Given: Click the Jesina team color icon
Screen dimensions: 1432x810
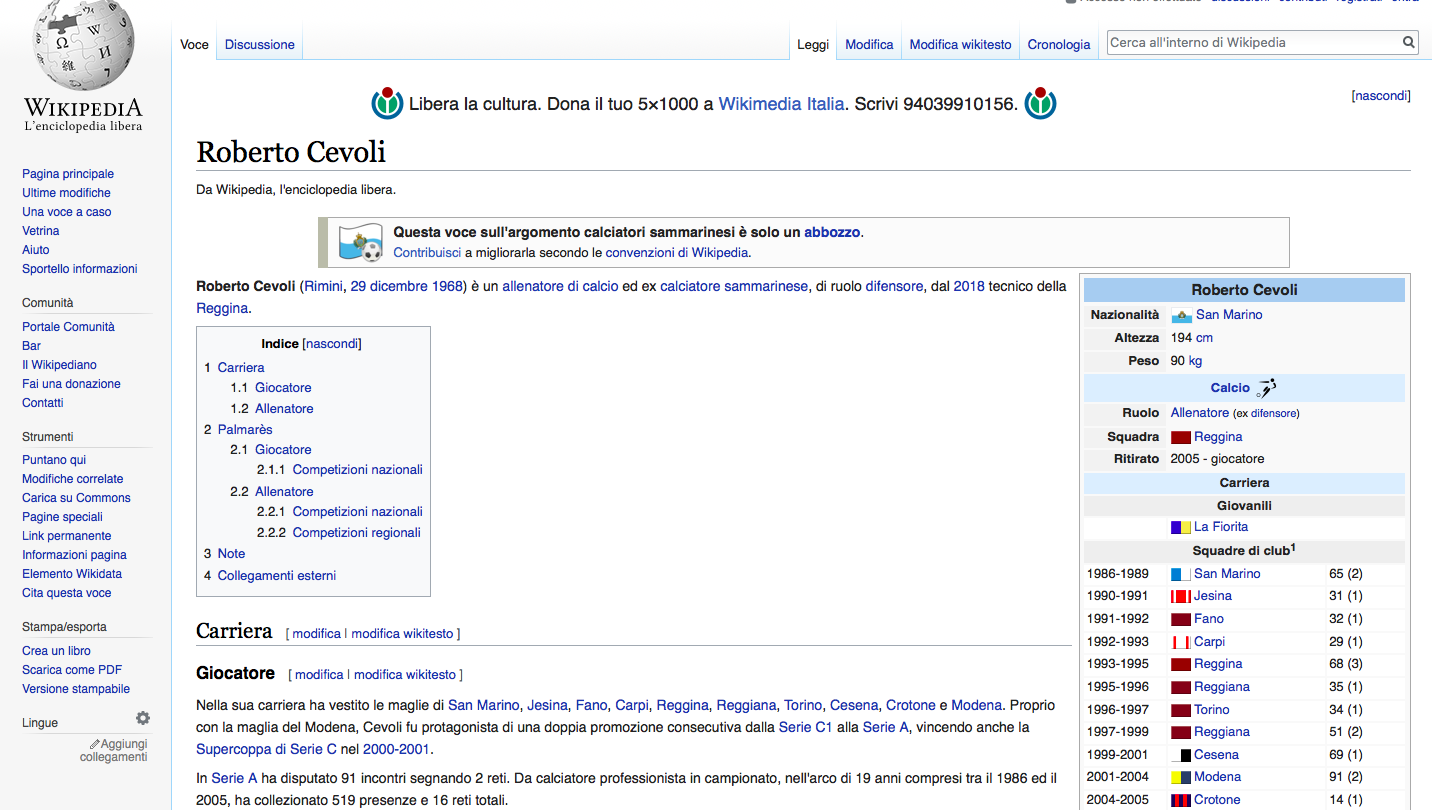Looking at the screenshot, I should click(x=1181, y=596).
